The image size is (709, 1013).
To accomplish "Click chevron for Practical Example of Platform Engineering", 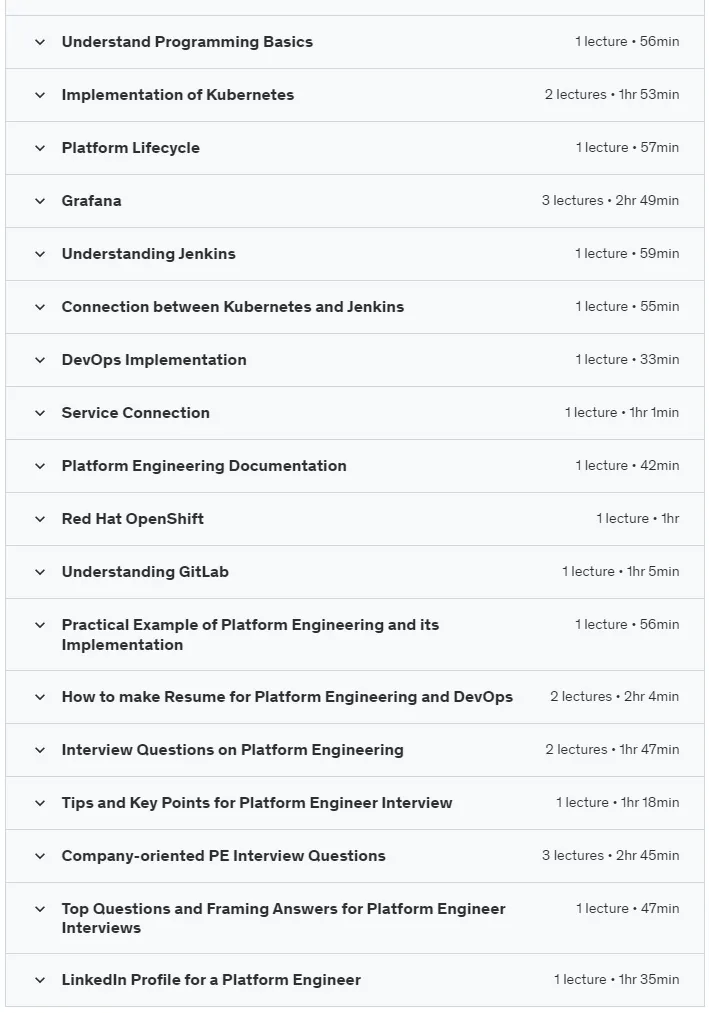I will [x=40, y=625].
